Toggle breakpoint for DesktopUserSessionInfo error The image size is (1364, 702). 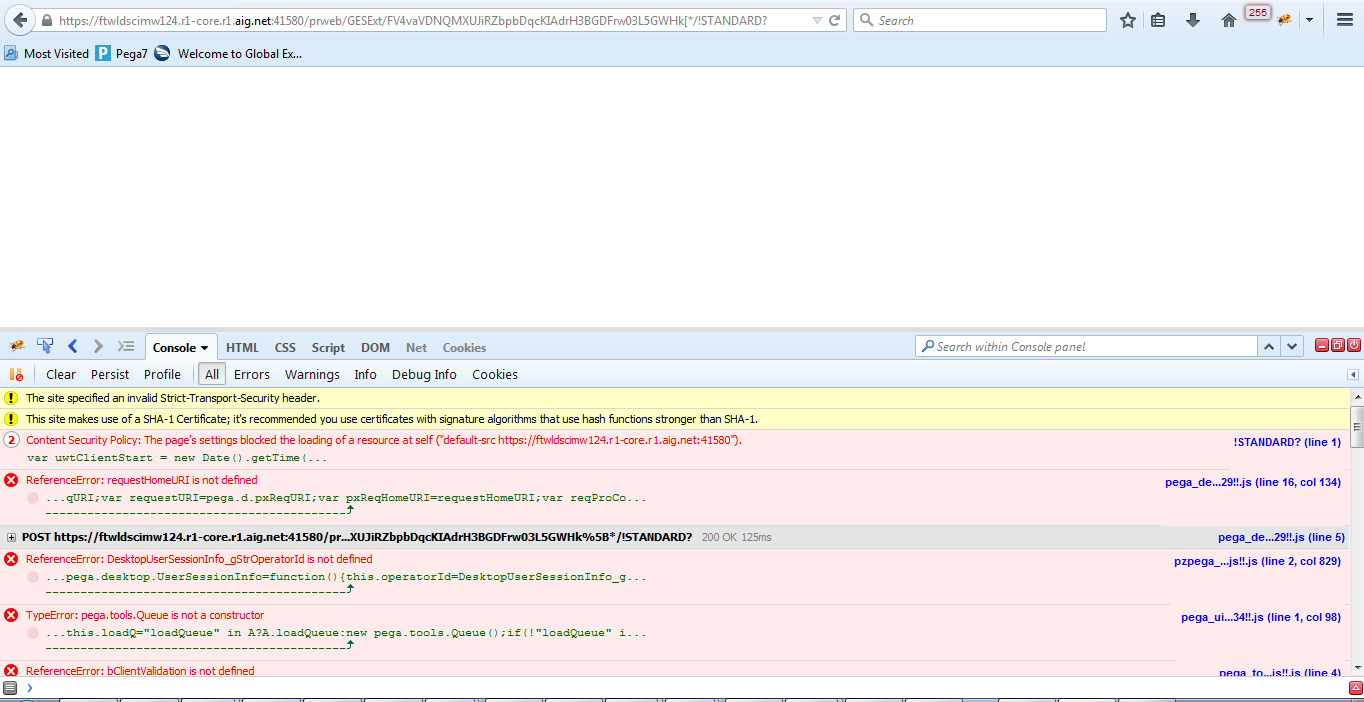[x=33, y=577]
